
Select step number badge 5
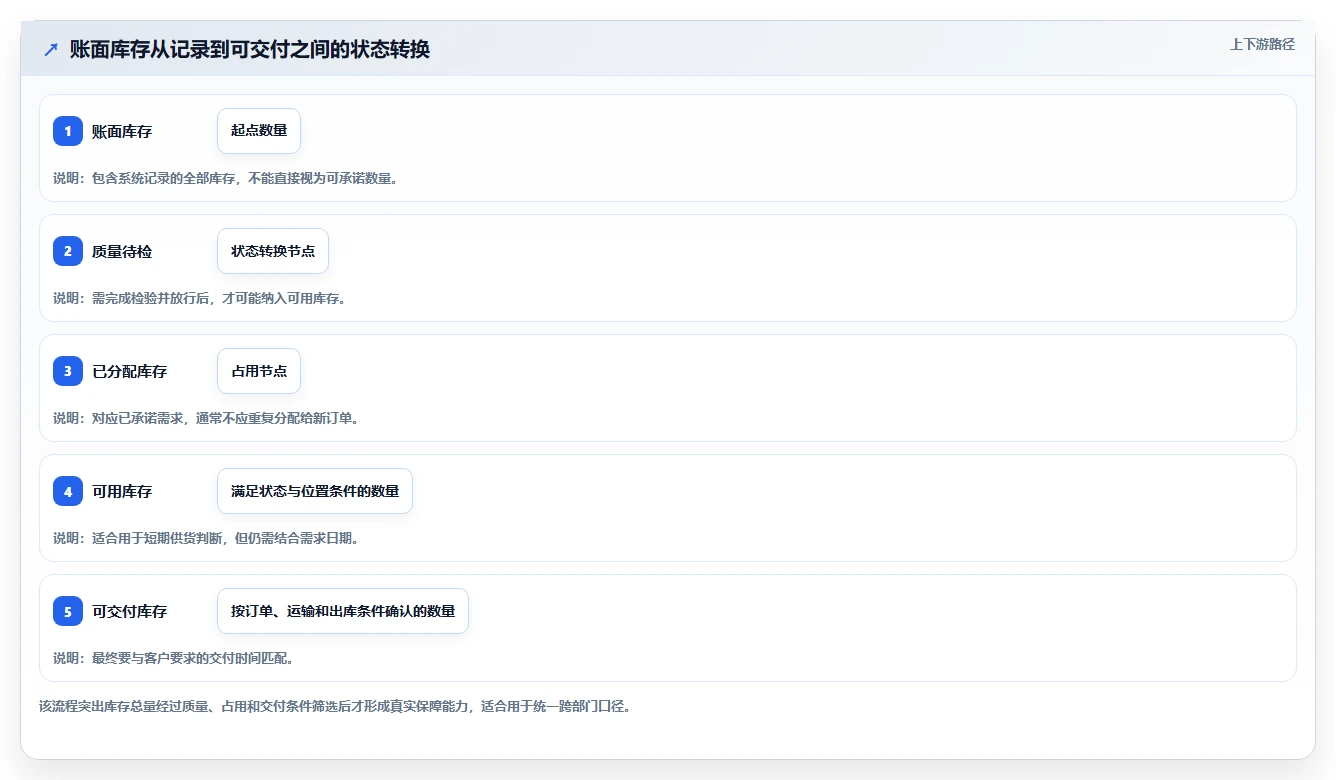(68, 611)
